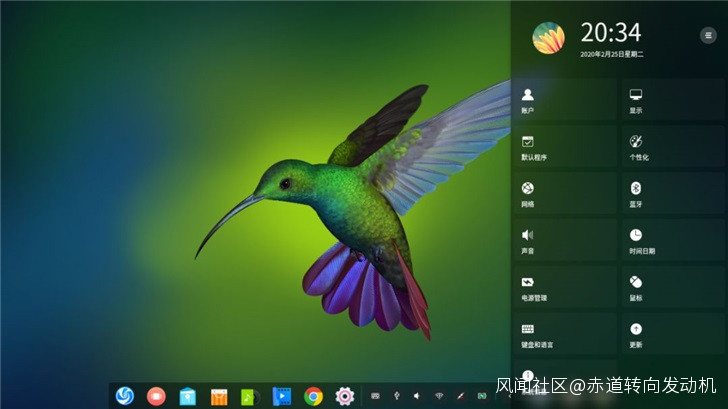
Task: Click the date 2020年2月25日星期二
Action: [x=611, y=54]
